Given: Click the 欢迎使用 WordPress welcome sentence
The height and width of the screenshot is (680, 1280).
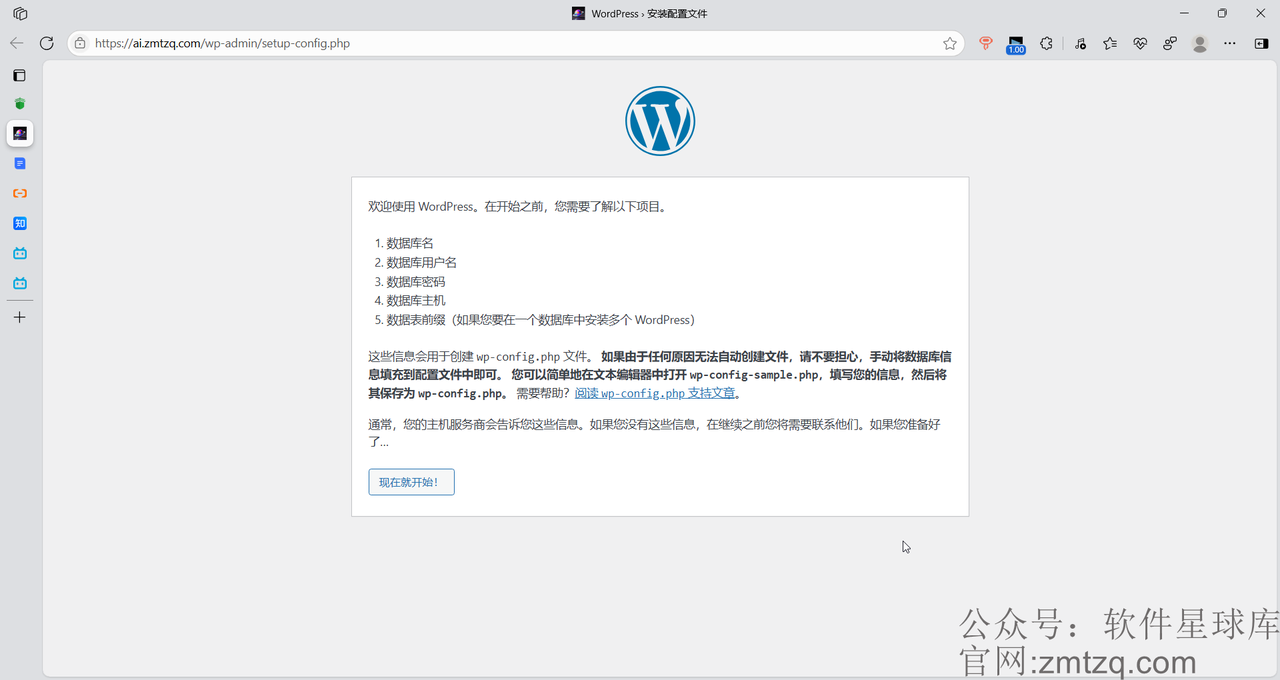Looking at the screenshot, I should pyautogui.click(x=517, y=207).
